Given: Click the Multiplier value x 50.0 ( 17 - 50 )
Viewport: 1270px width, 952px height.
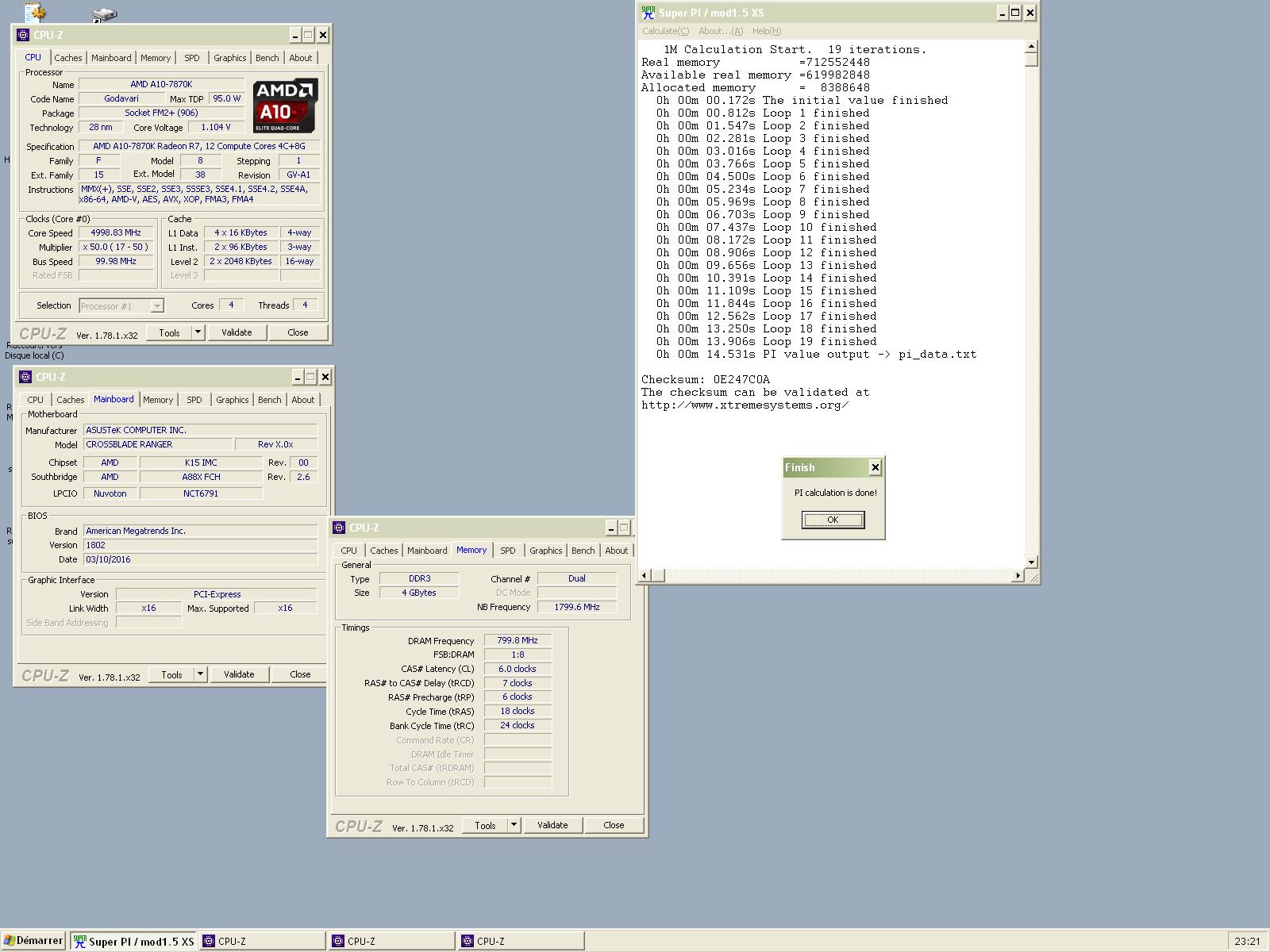Looking at the screenshot, I should click(x=116, y=247).
